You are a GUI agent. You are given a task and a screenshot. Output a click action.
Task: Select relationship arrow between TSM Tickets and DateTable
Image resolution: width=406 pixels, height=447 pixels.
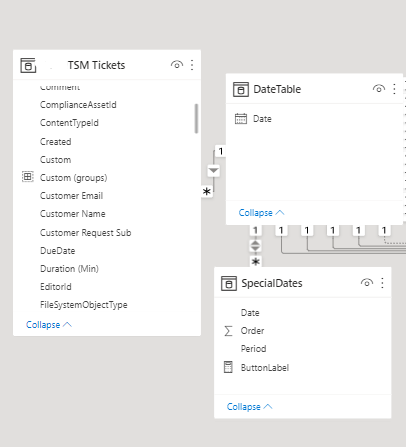coord(213,171)
